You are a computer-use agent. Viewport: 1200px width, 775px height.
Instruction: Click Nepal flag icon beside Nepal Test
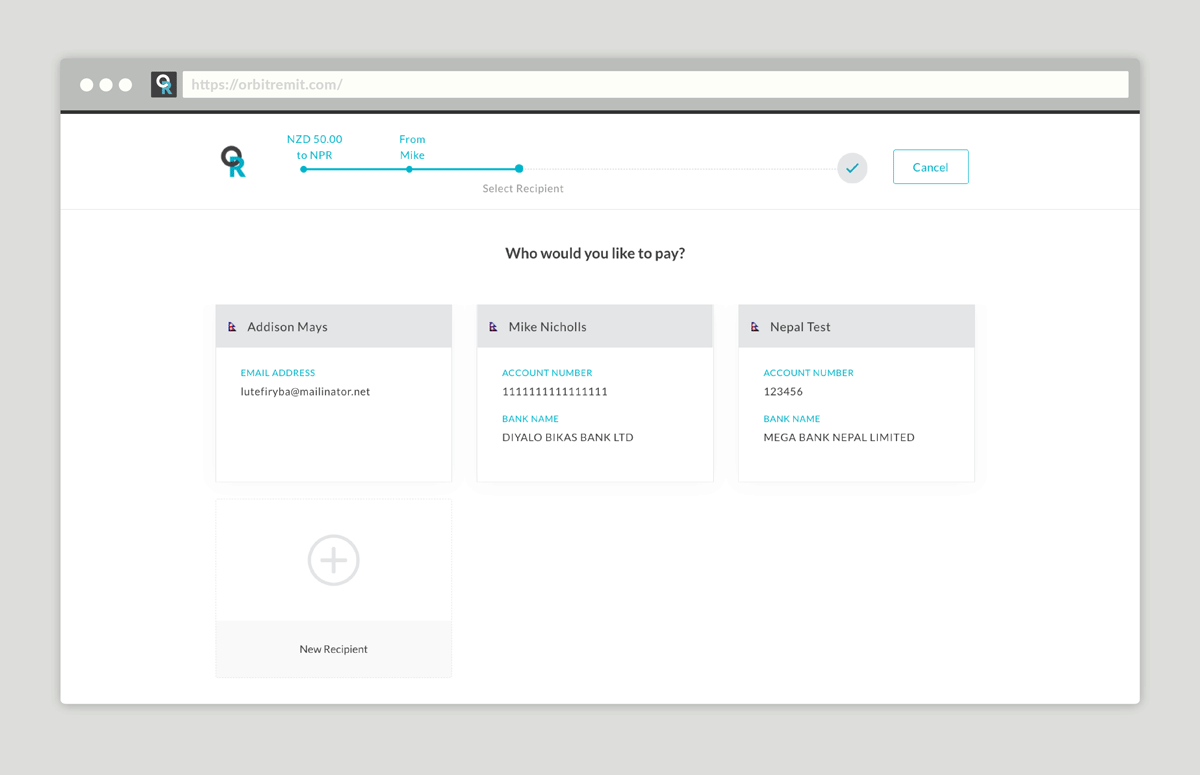click(x=755, y=327)
